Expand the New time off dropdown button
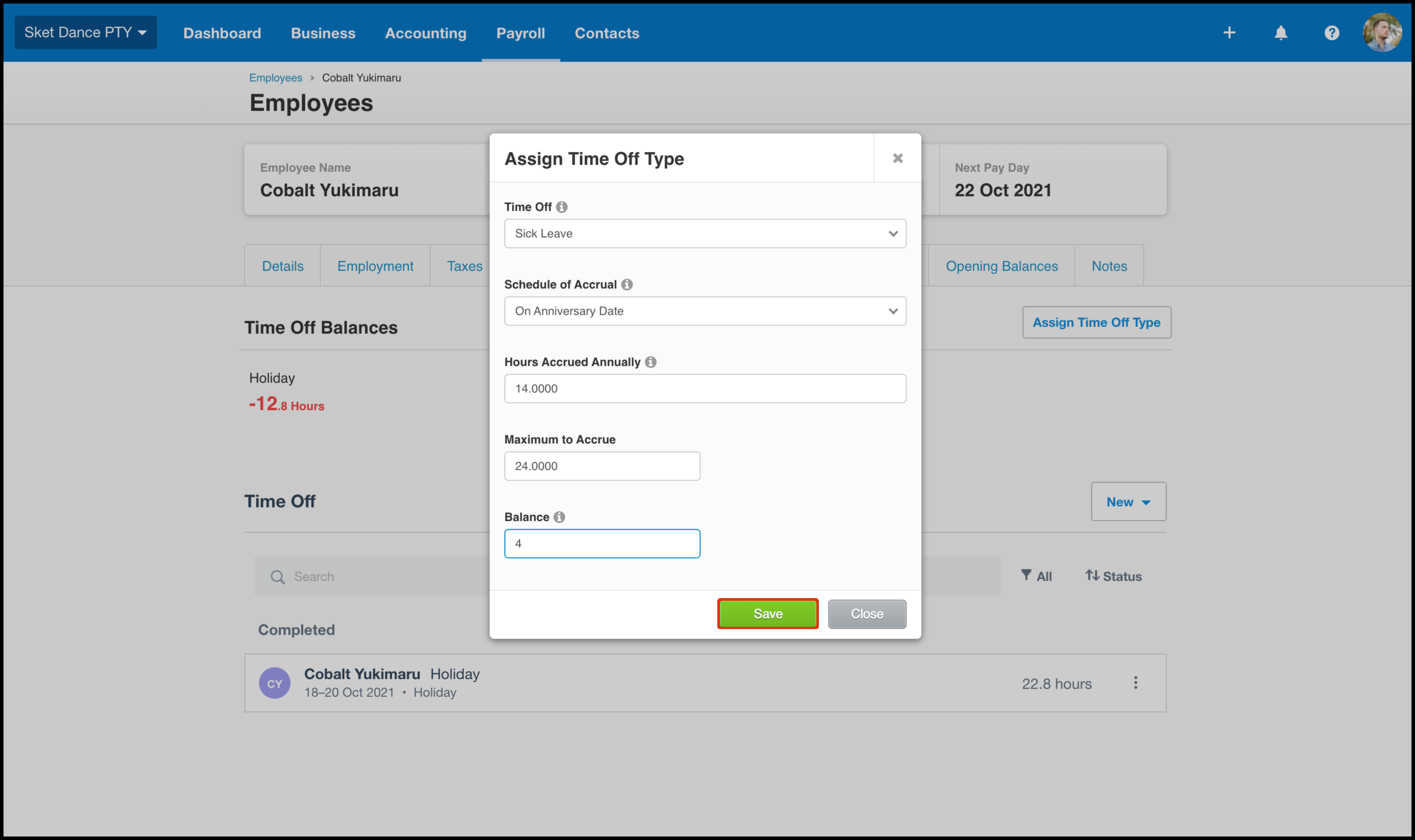 coord(1128,502)
